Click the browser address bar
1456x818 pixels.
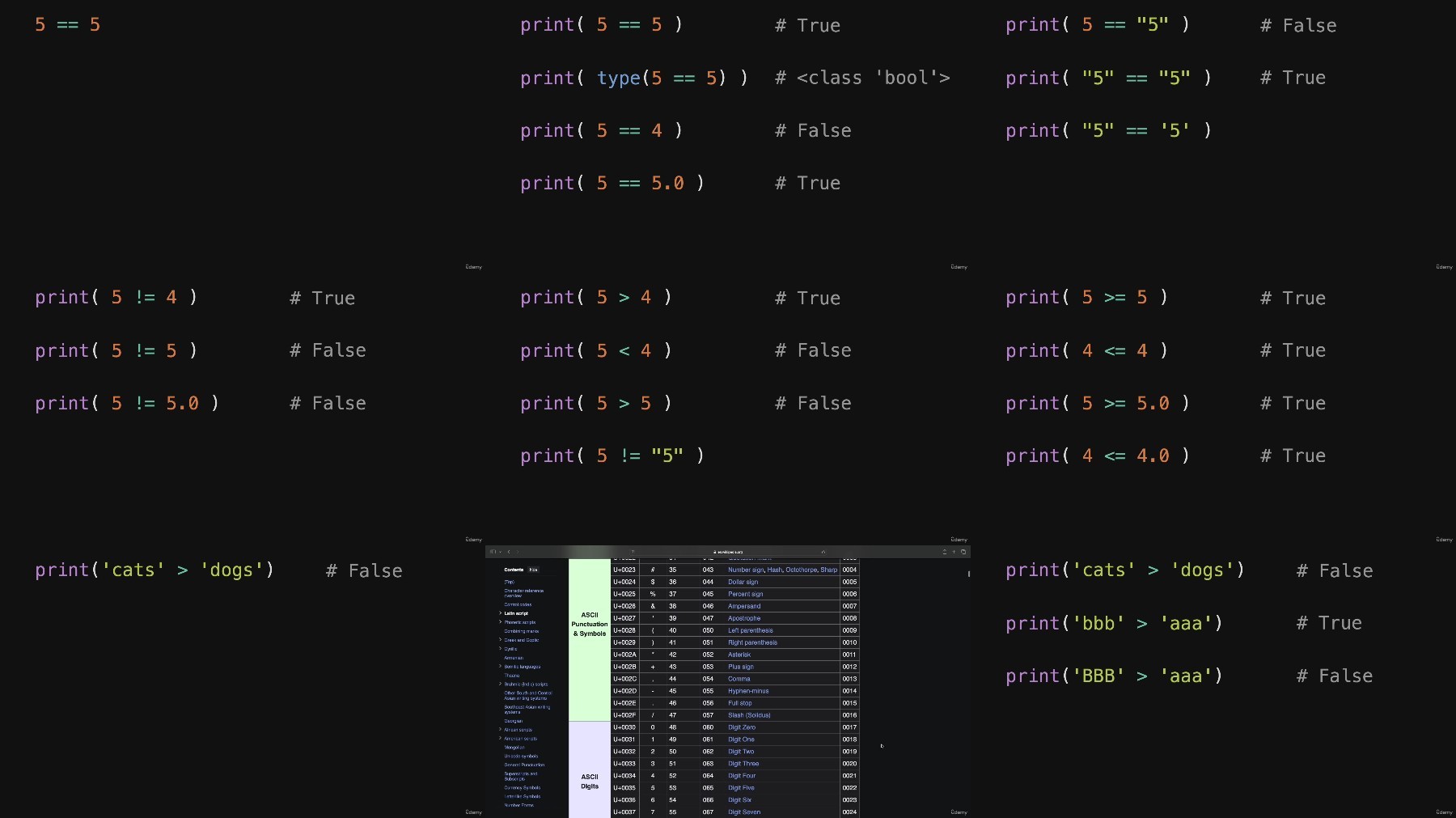[728, 552]
